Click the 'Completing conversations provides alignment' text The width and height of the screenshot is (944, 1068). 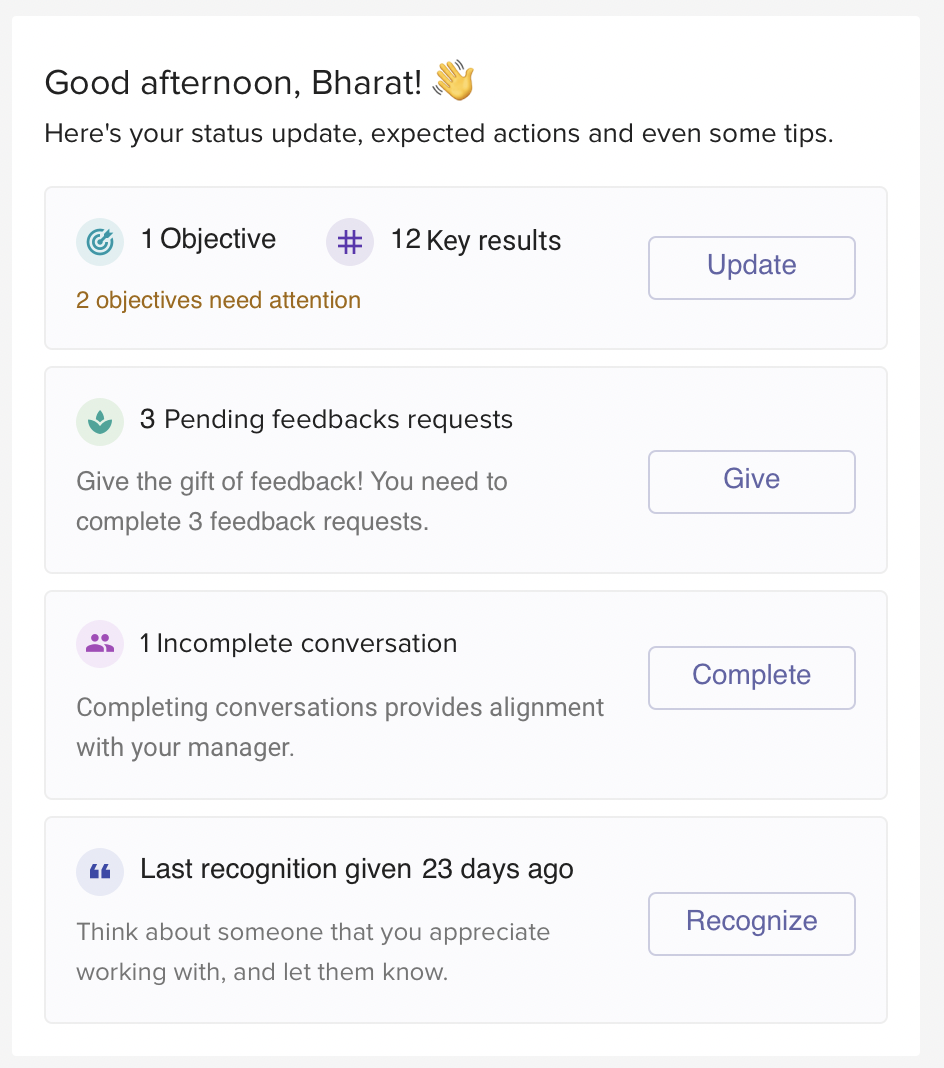[x=340, y=727]
